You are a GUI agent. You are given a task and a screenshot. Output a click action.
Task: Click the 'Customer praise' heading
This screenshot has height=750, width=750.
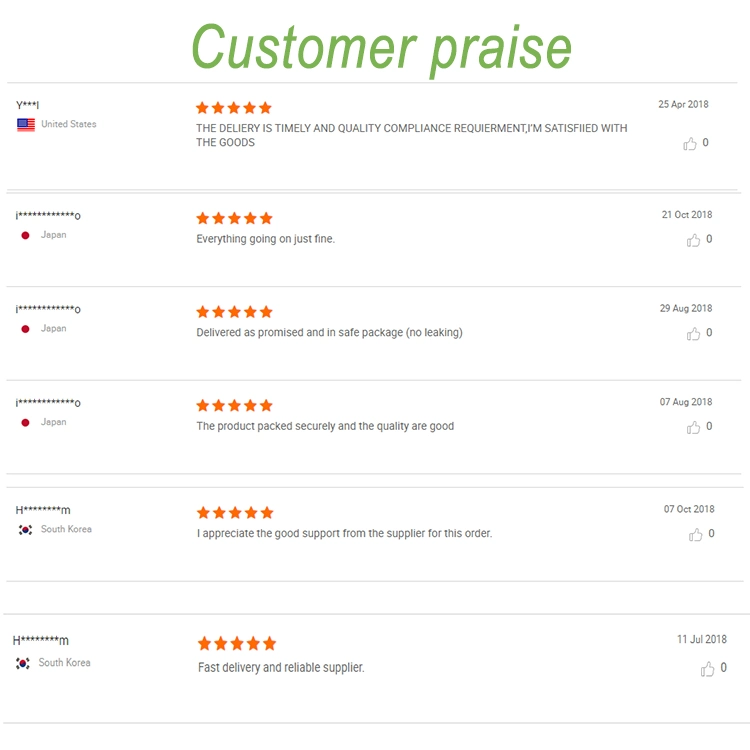381,46
